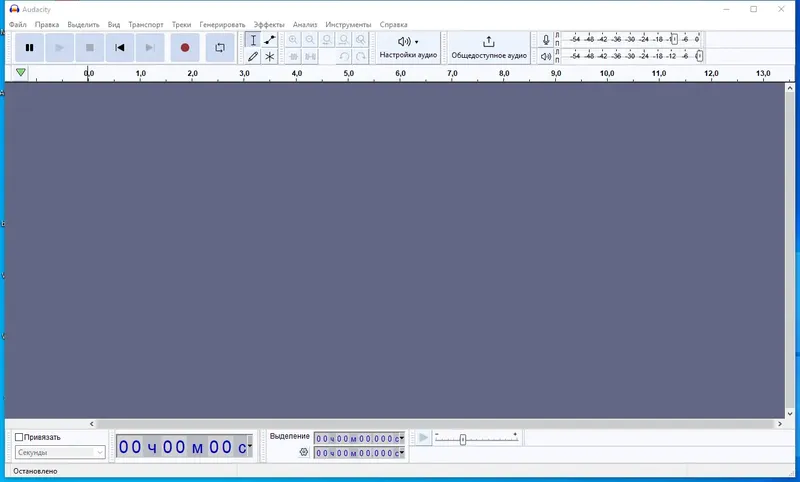Viewport: 800px width, 482px height.
Task: Click the Общедоступное аудио share button
Action: [x=489, y=47]
